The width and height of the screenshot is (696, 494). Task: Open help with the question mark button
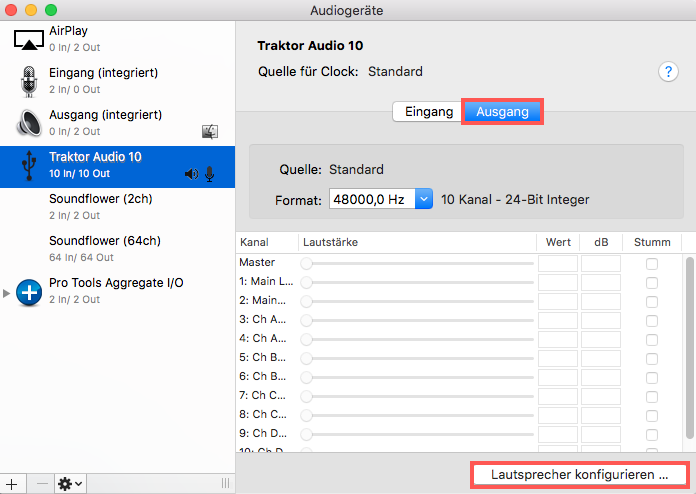[x=668, y=71]
